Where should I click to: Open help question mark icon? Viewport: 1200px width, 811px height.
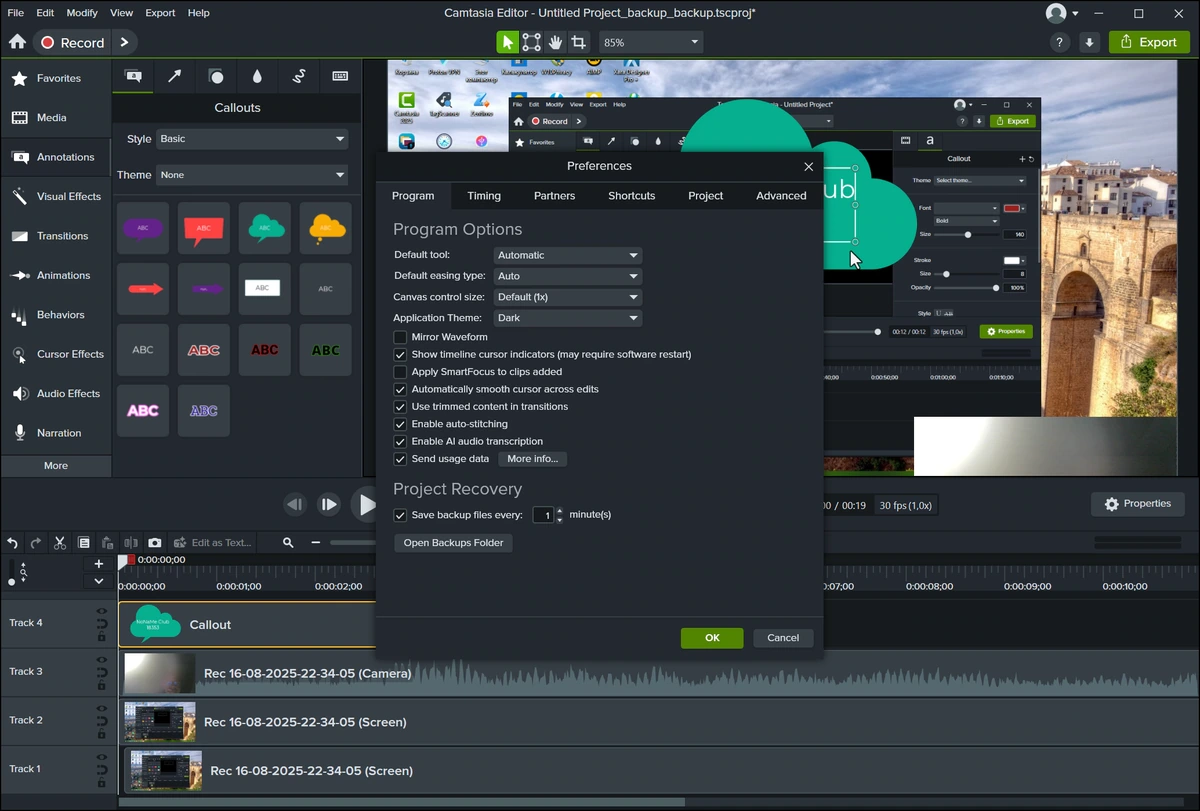pyautogui.click(x=1060, y=42)
